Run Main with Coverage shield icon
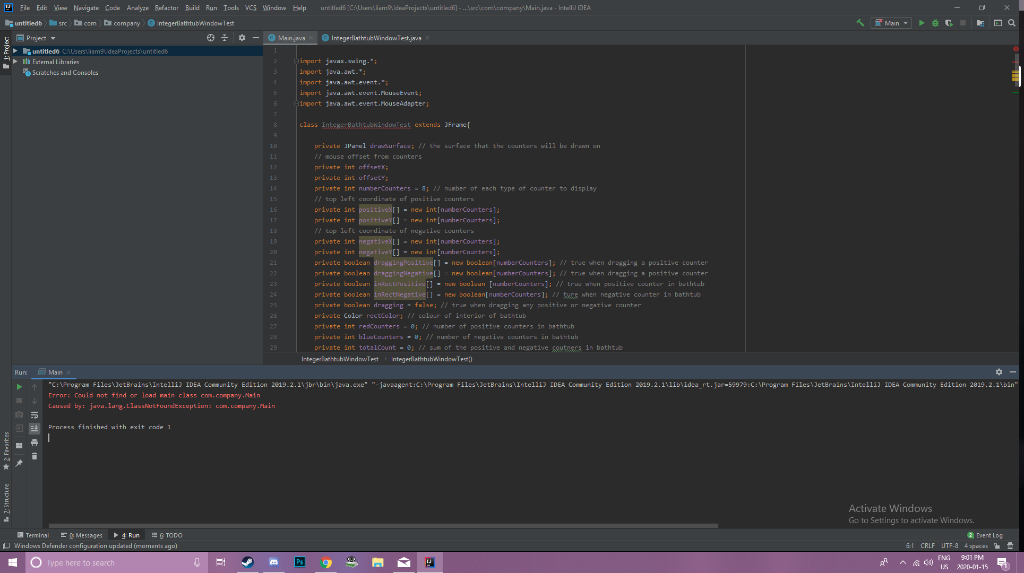 (x=948, y=23)
